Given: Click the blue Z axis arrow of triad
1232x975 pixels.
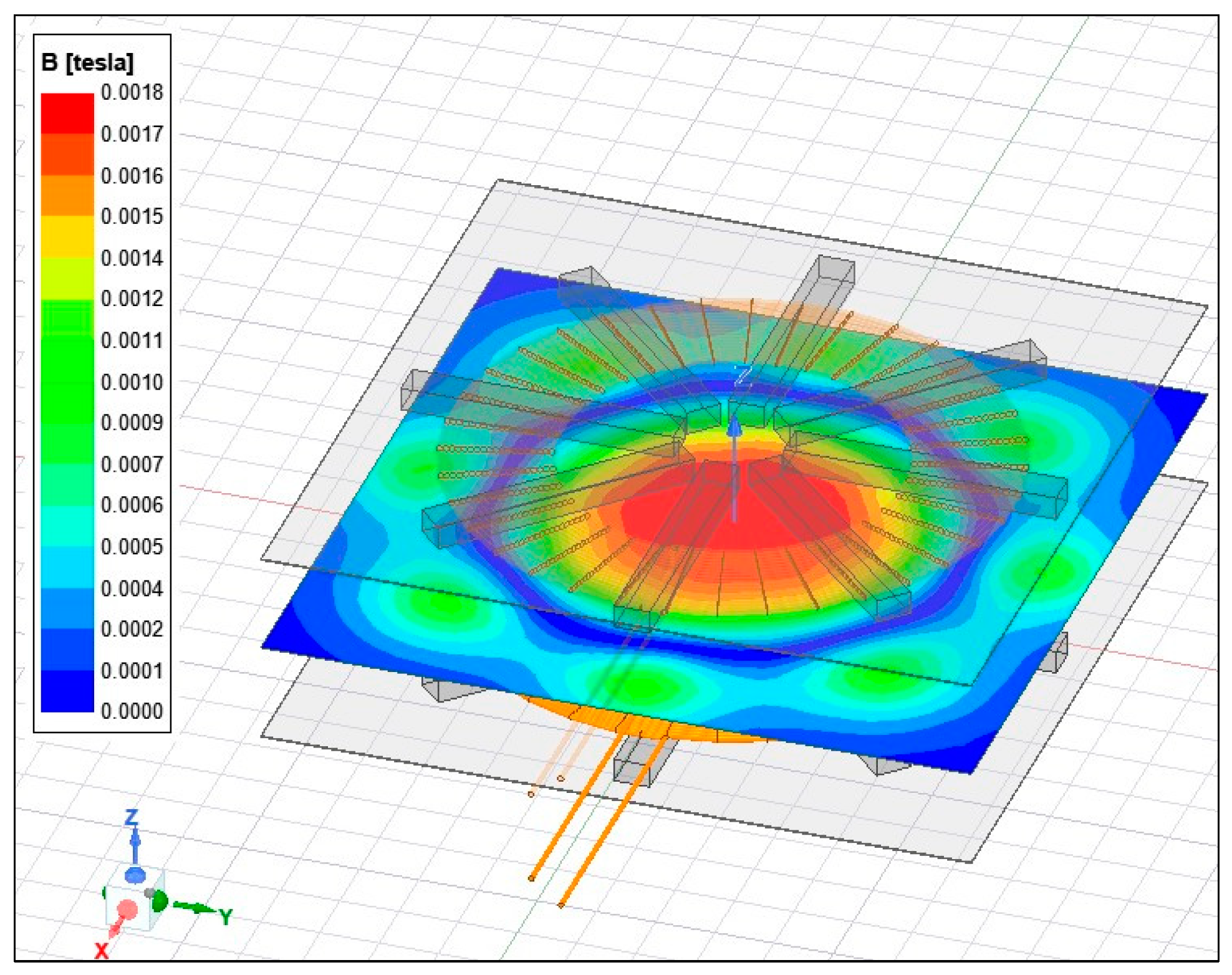Looking at the screenshot, I should click(x=134, y=842).
